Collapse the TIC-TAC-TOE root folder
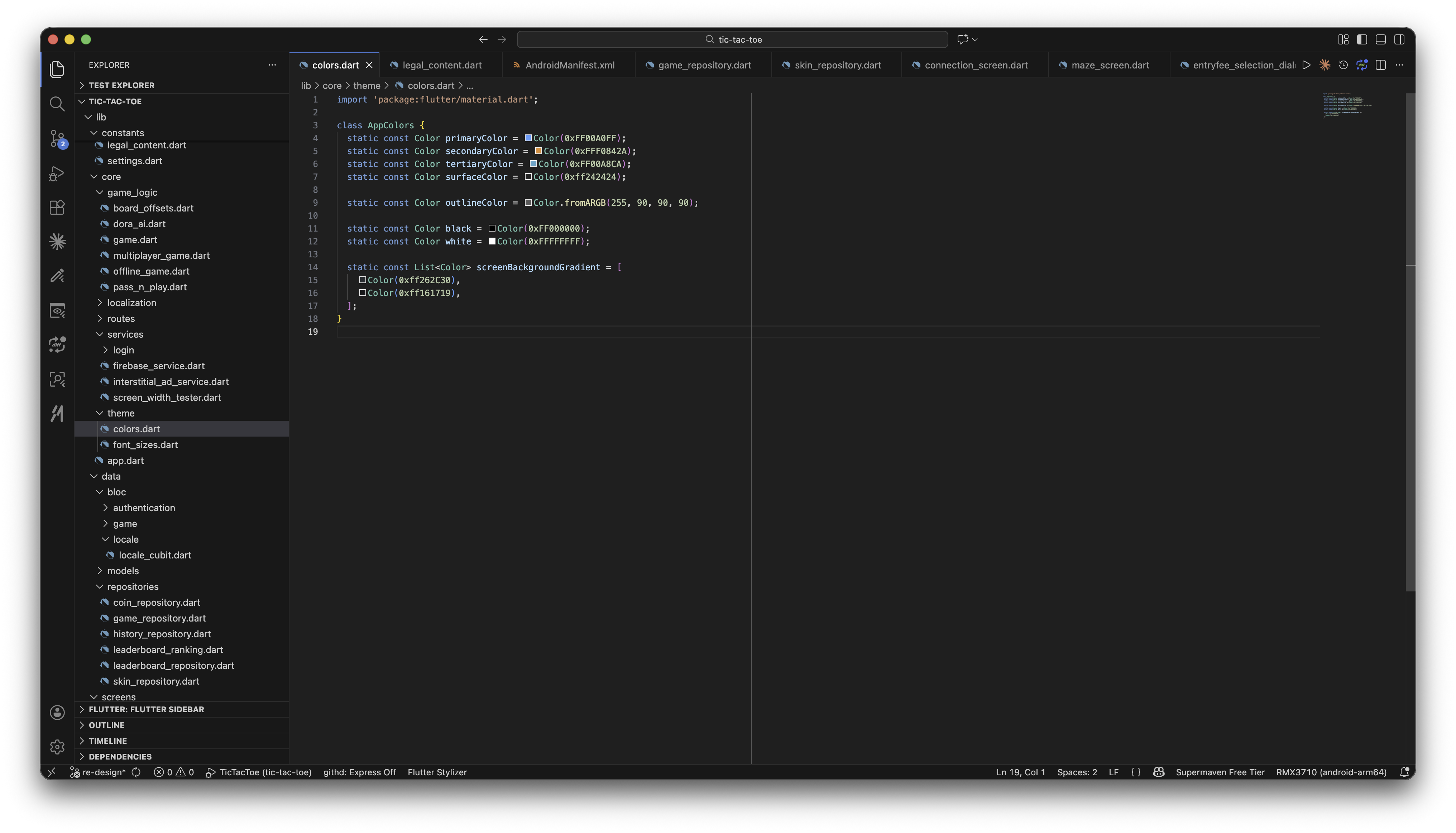This screenshot has width=1456, height=833. (181, 101)
